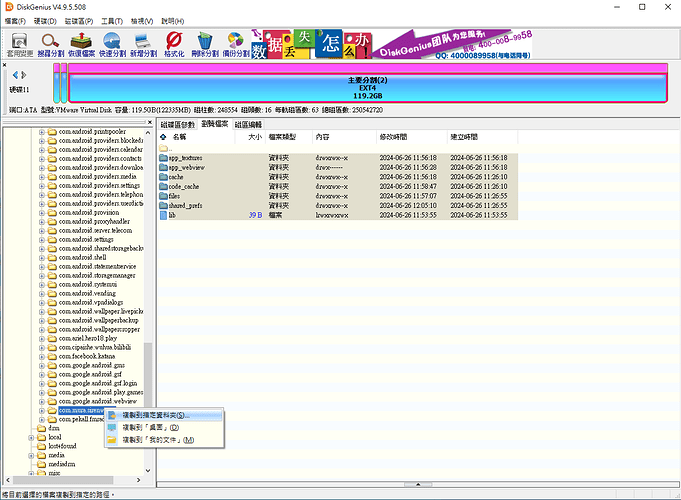681x500 pixels.
Task: Expand the com.google.android.gms tree node
Action: point(42,365)
